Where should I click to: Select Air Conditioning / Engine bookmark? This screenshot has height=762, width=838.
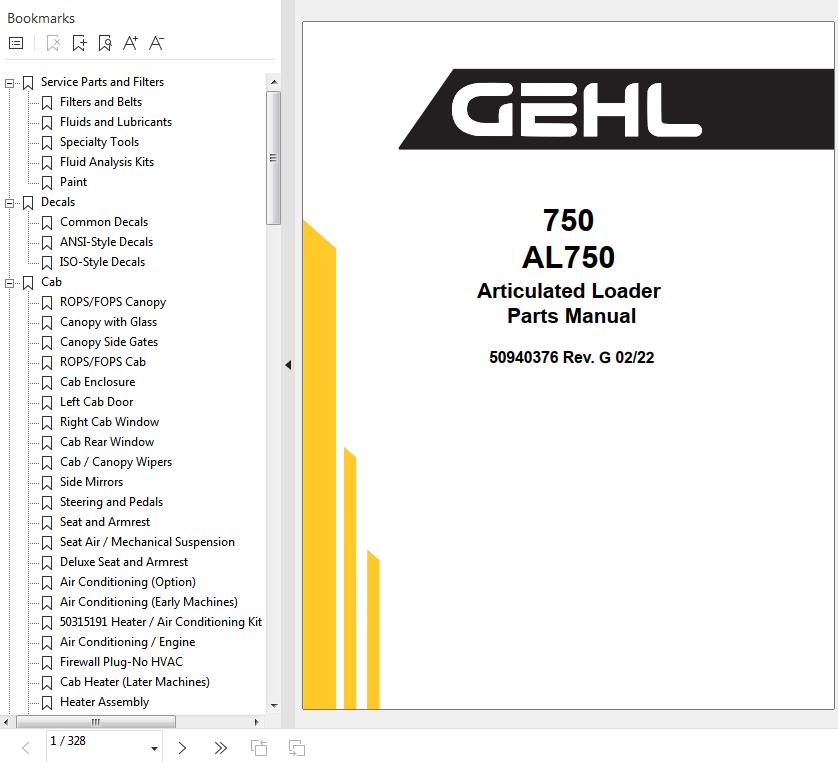[x=127, y=642]
